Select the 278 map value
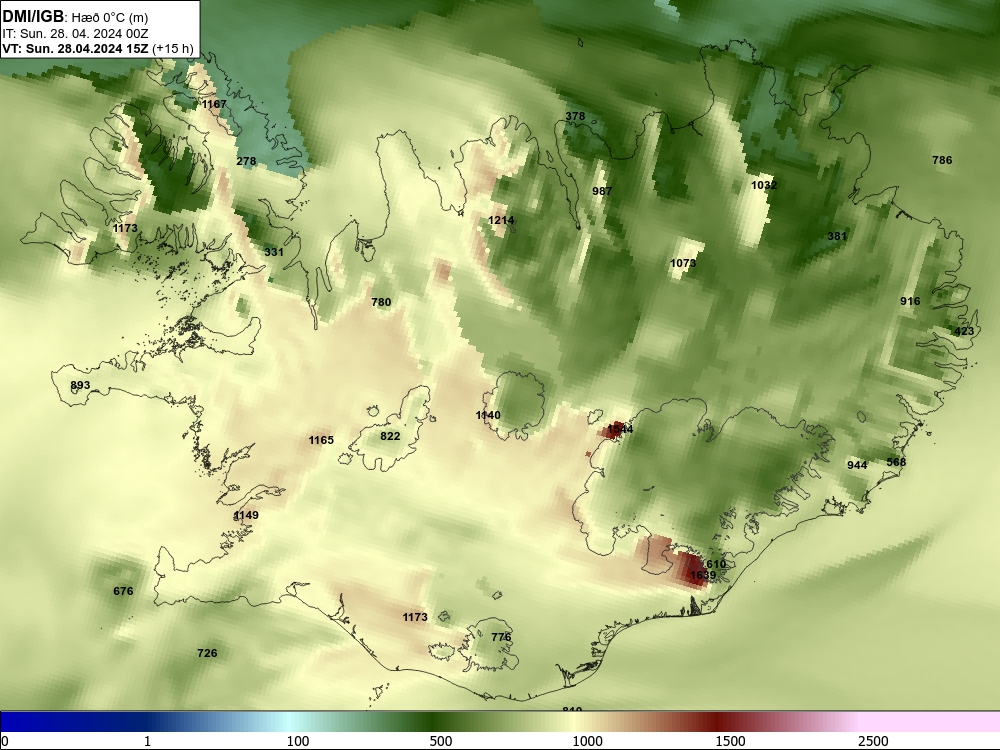The height and width of the screenshot is (750, 1000). 246,161
